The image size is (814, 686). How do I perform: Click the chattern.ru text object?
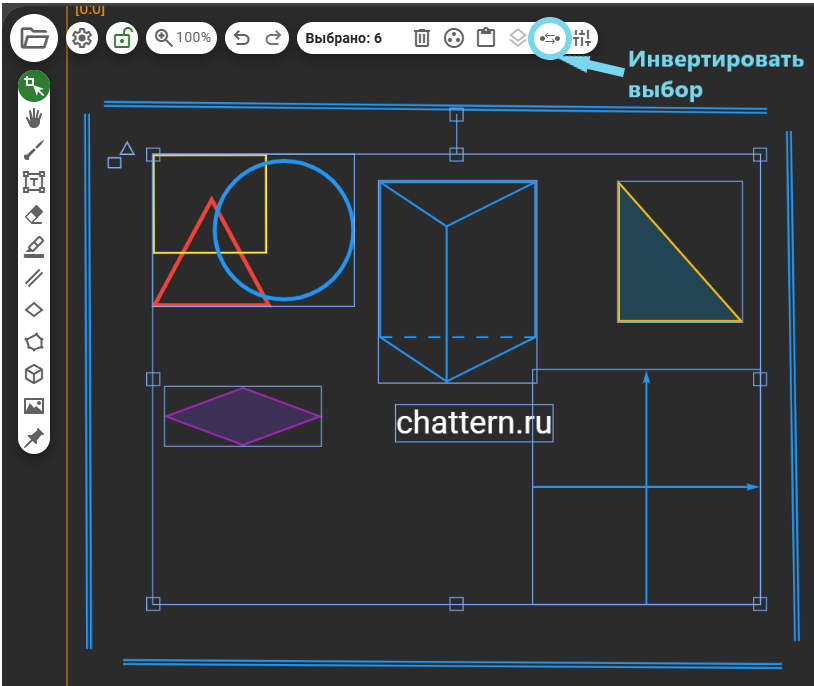pyautogui.click(x=474, y=423)
